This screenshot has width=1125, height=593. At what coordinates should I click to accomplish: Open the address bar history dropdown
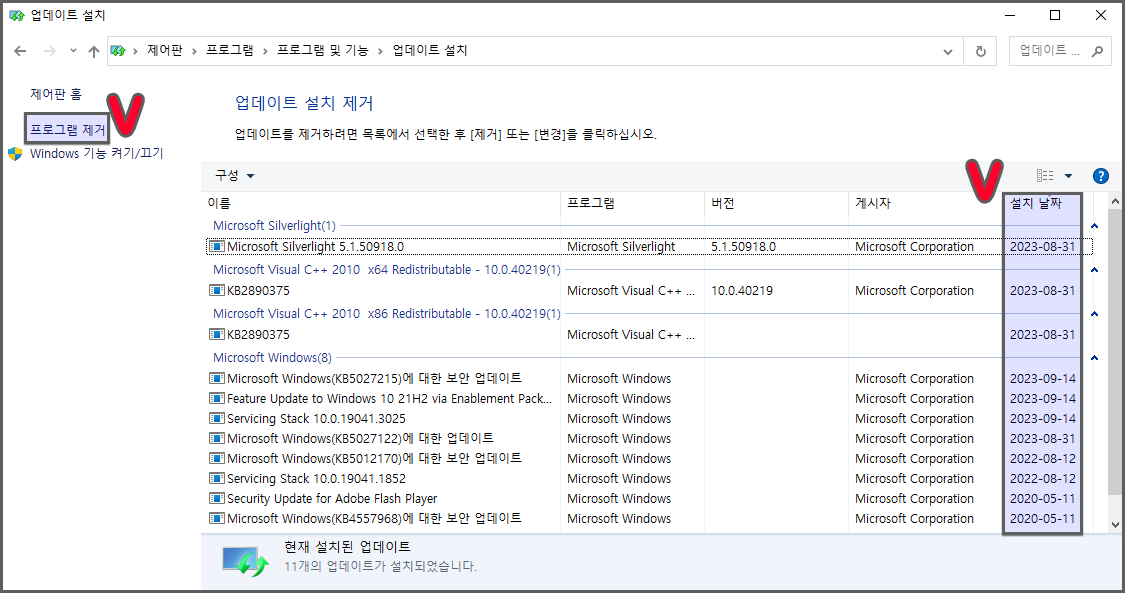[x=948, y=52]
